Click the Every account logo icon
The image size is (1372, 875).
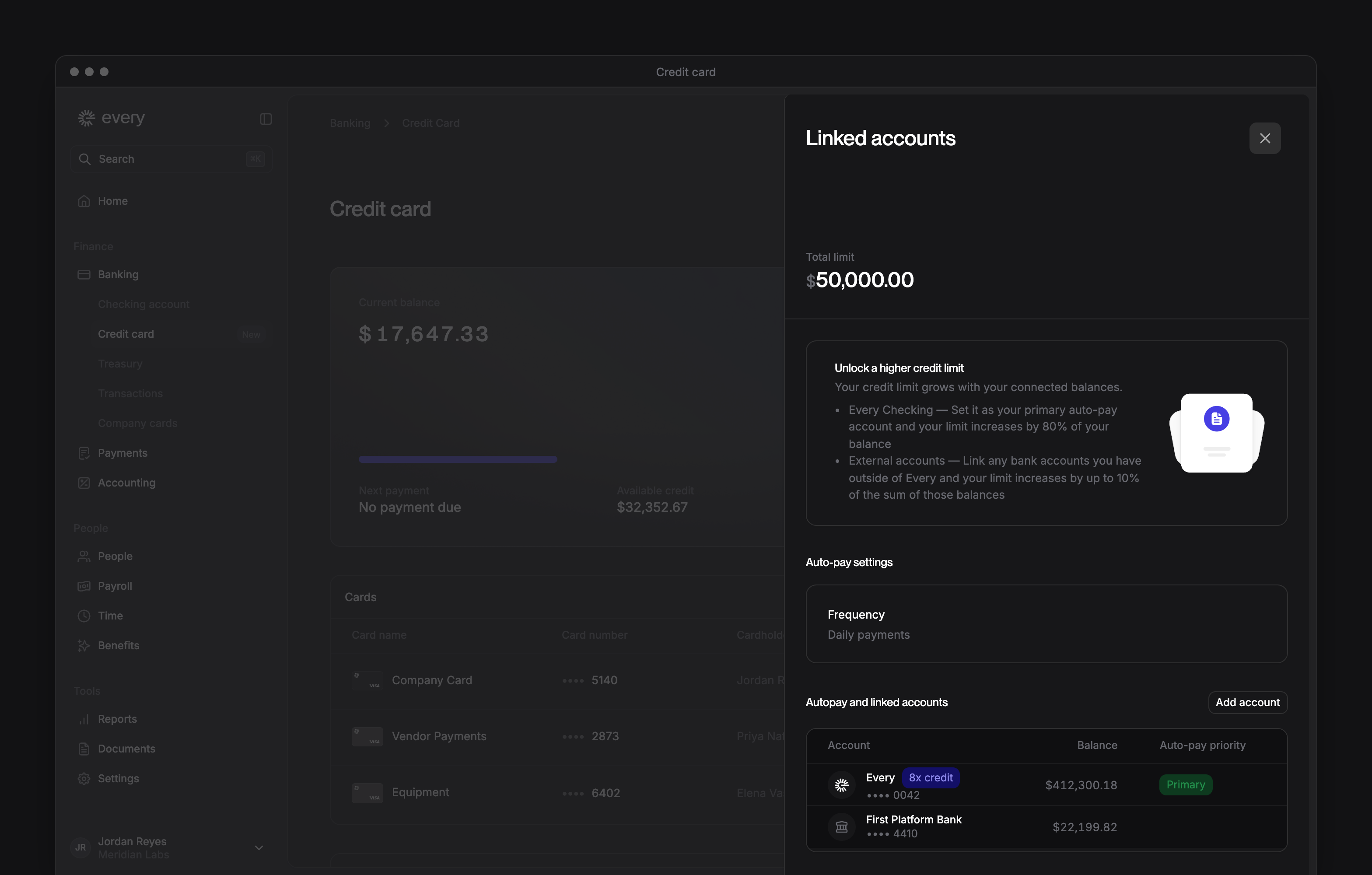tap(841, 785)
